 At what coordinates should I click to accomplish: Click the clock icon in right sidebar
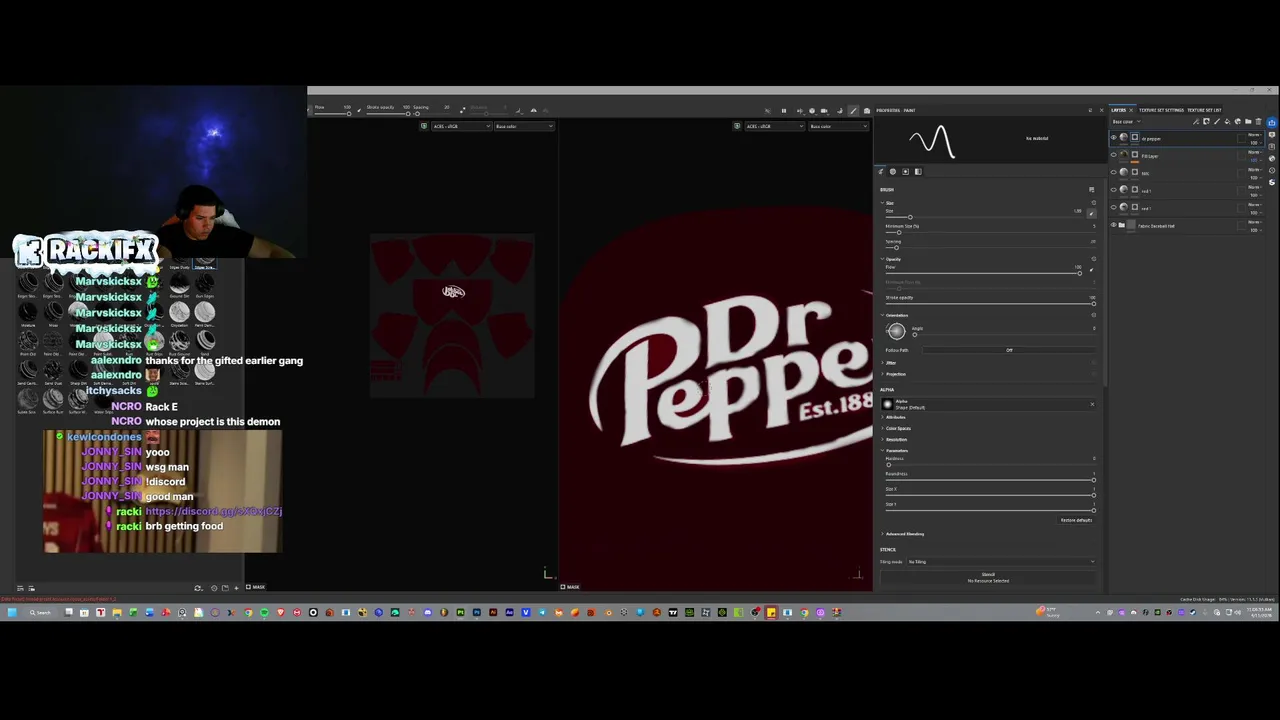(1272, 170)
